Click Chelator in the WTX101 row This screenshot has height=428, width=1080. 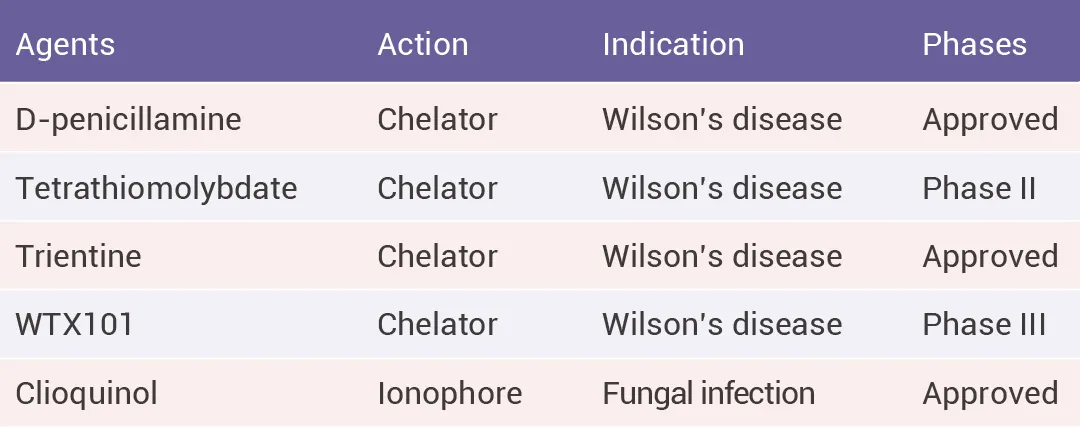point(437,325)
